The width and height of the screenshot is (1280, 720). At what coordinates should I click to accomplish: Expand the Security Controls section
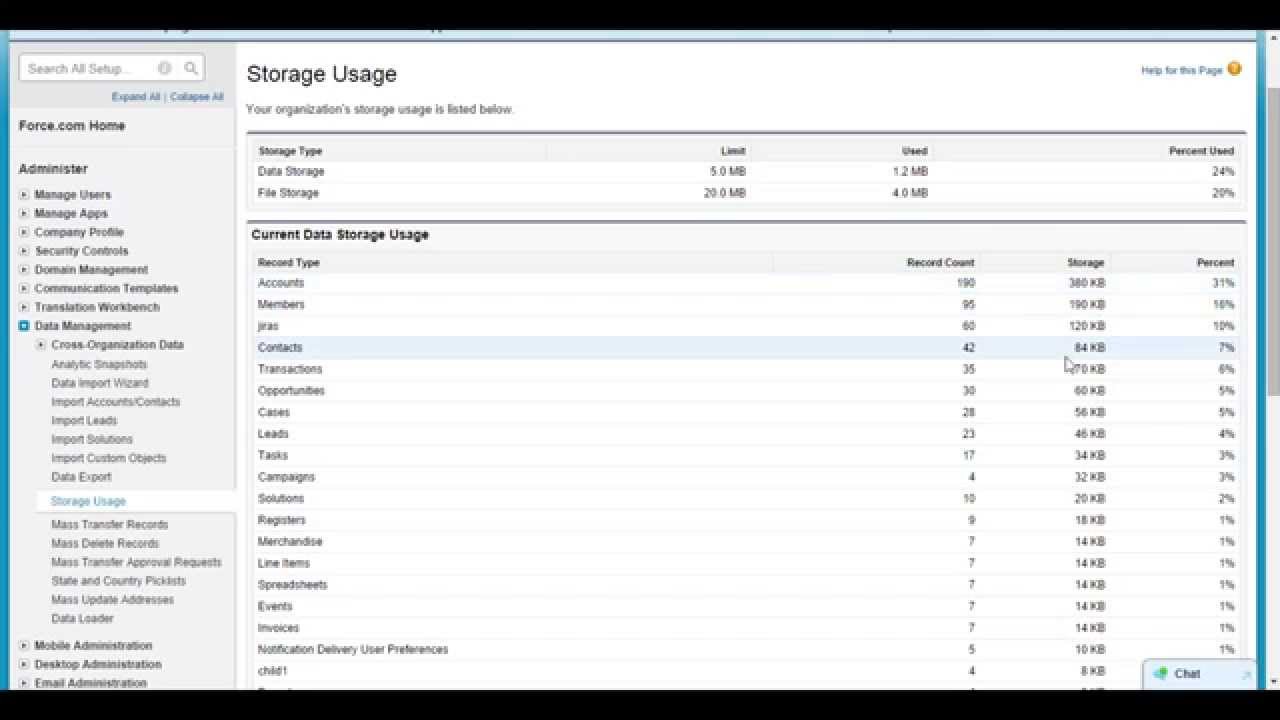24,251
